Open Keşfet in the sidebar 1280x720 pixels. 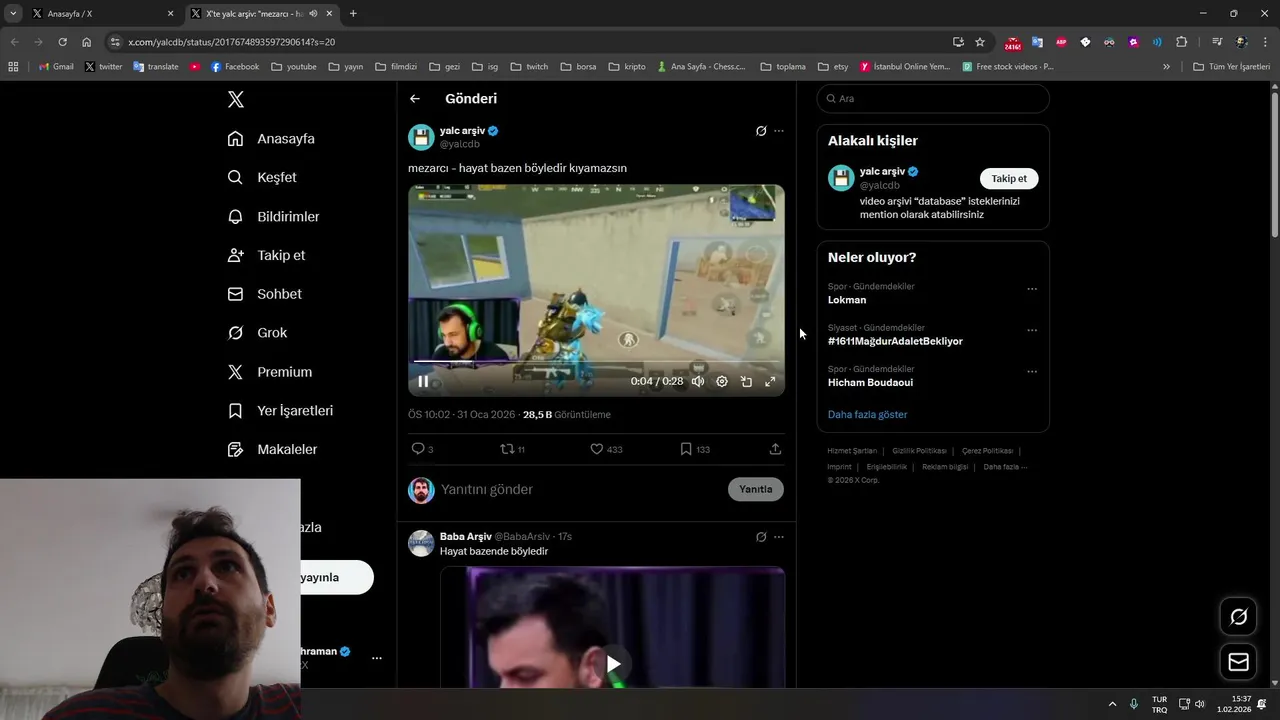click(262, 177)
